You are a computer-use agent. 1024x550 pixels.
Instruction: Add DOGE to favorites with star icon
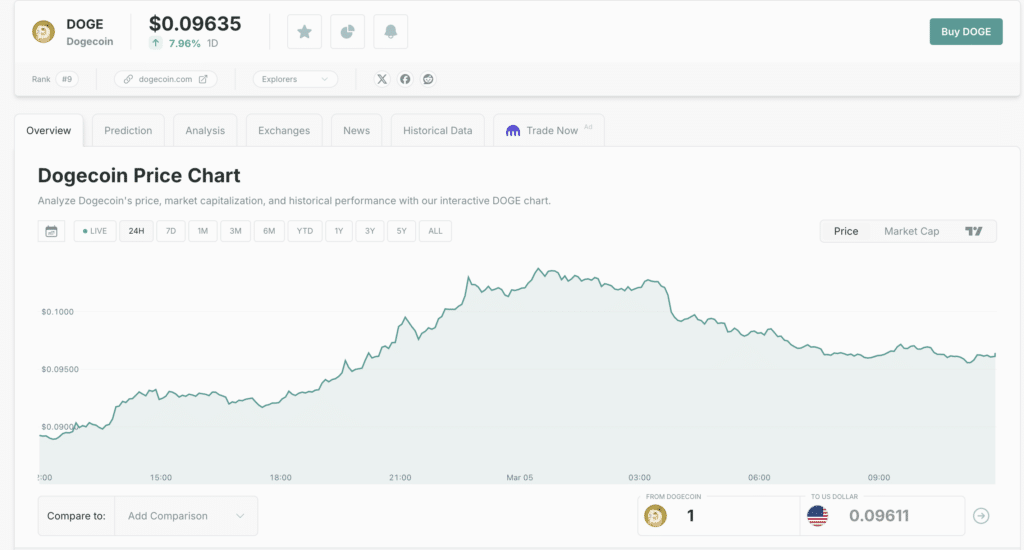pos(304,32)
